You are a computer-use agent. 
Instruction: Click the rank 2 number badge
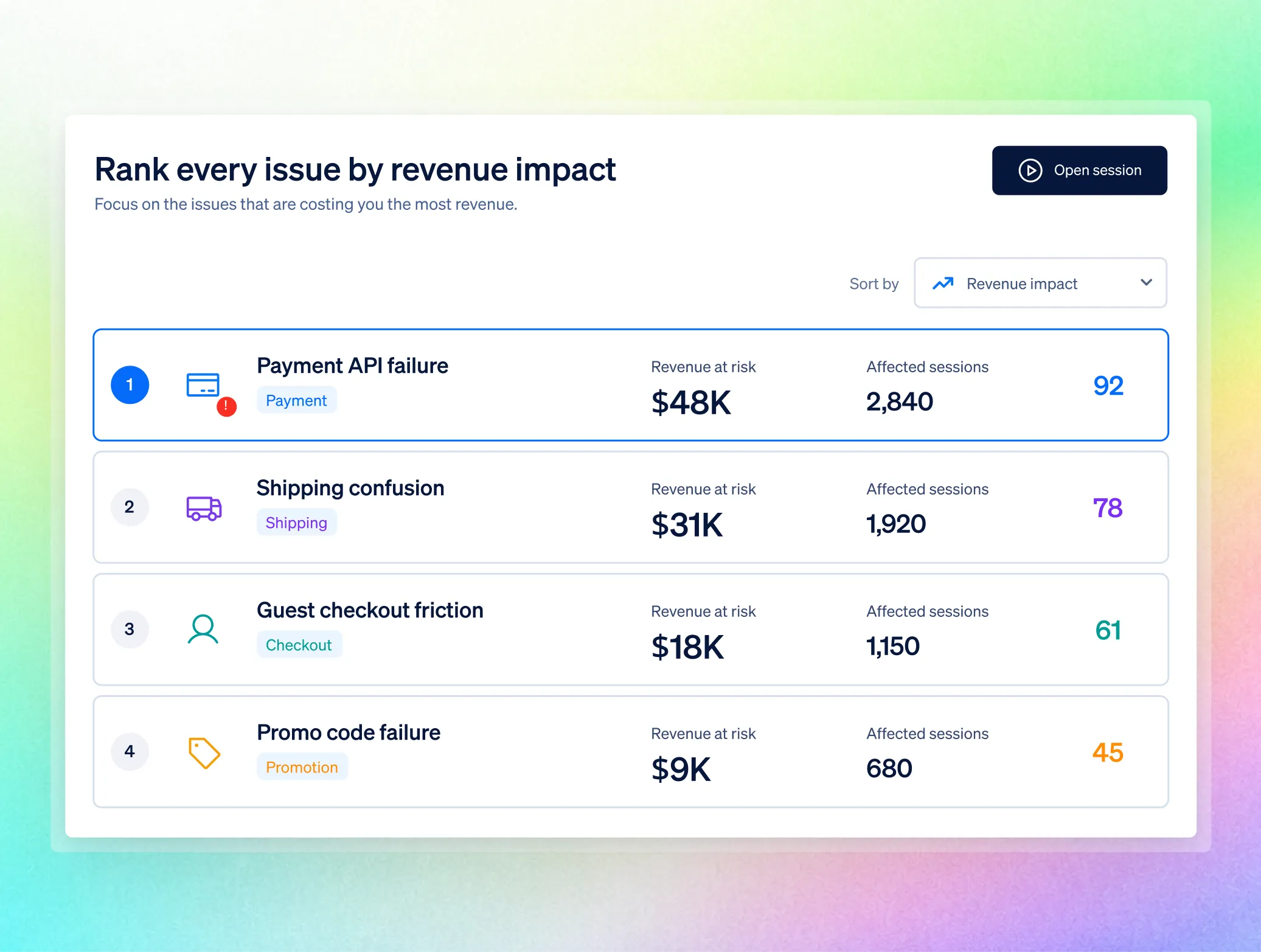(x=130, y=507)
